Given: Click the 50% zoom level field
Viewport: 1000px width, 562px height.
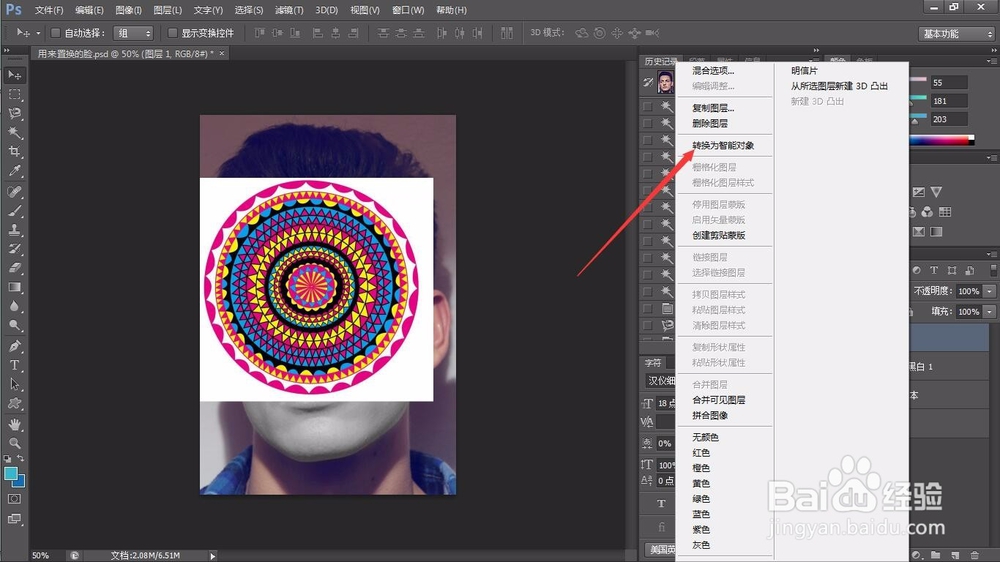Looking at the screenshot, I should pyautogui.click(x=41, y=556).
